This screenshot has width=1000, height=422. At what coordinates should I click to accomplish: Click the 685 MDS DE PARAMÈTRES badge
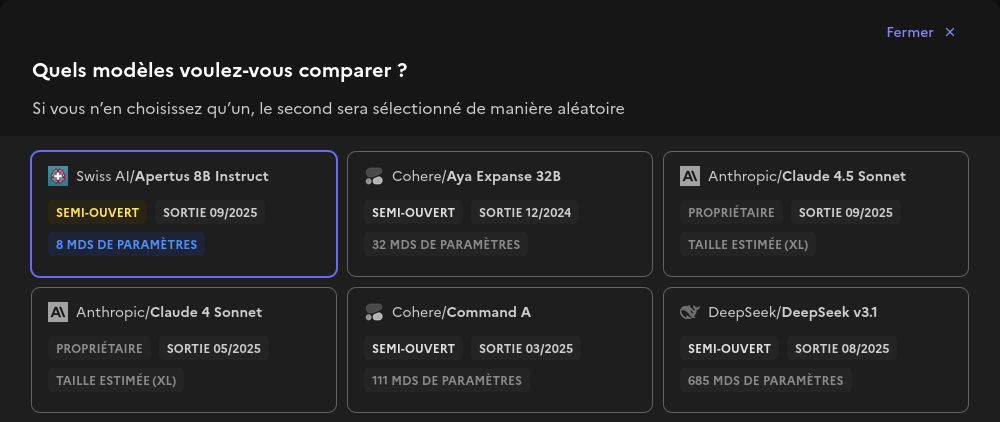(765, 380)
